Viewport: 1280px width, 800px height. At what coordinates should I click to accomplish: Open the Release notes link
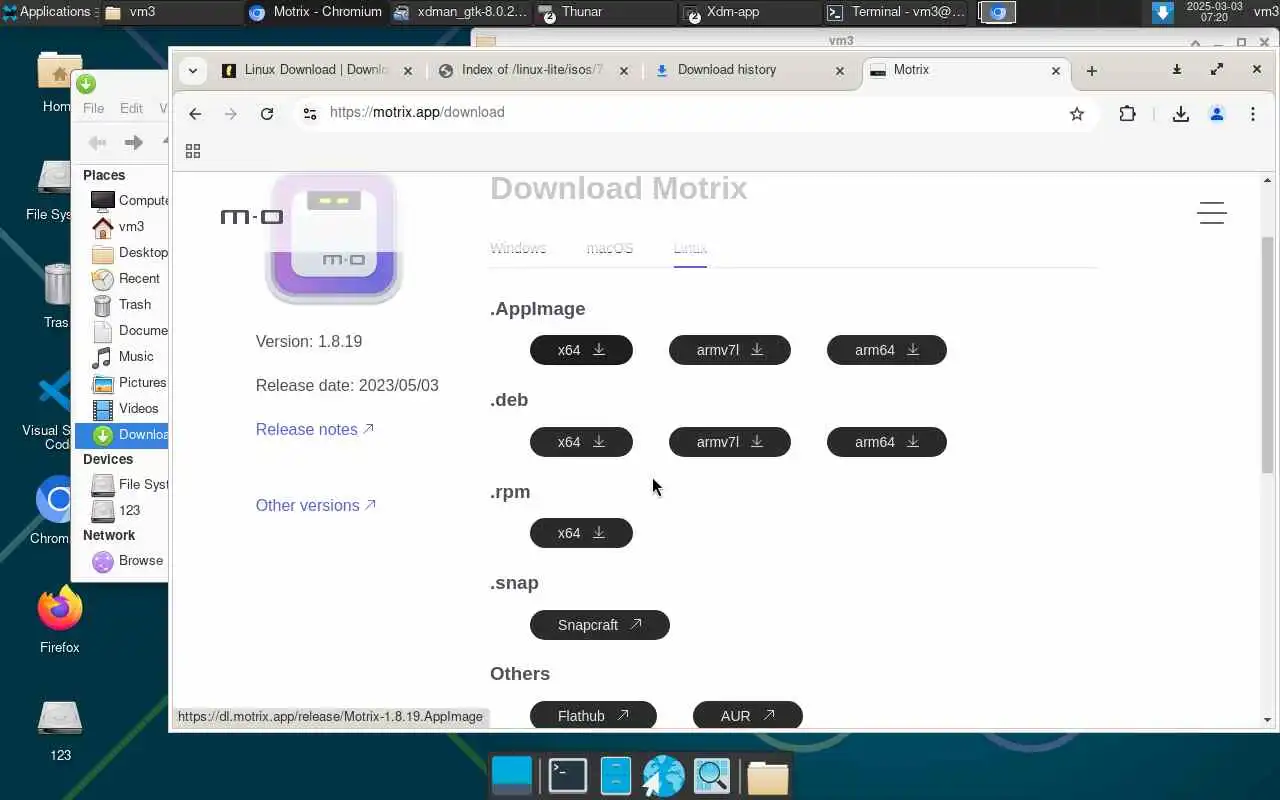click(x=315, y=429)
